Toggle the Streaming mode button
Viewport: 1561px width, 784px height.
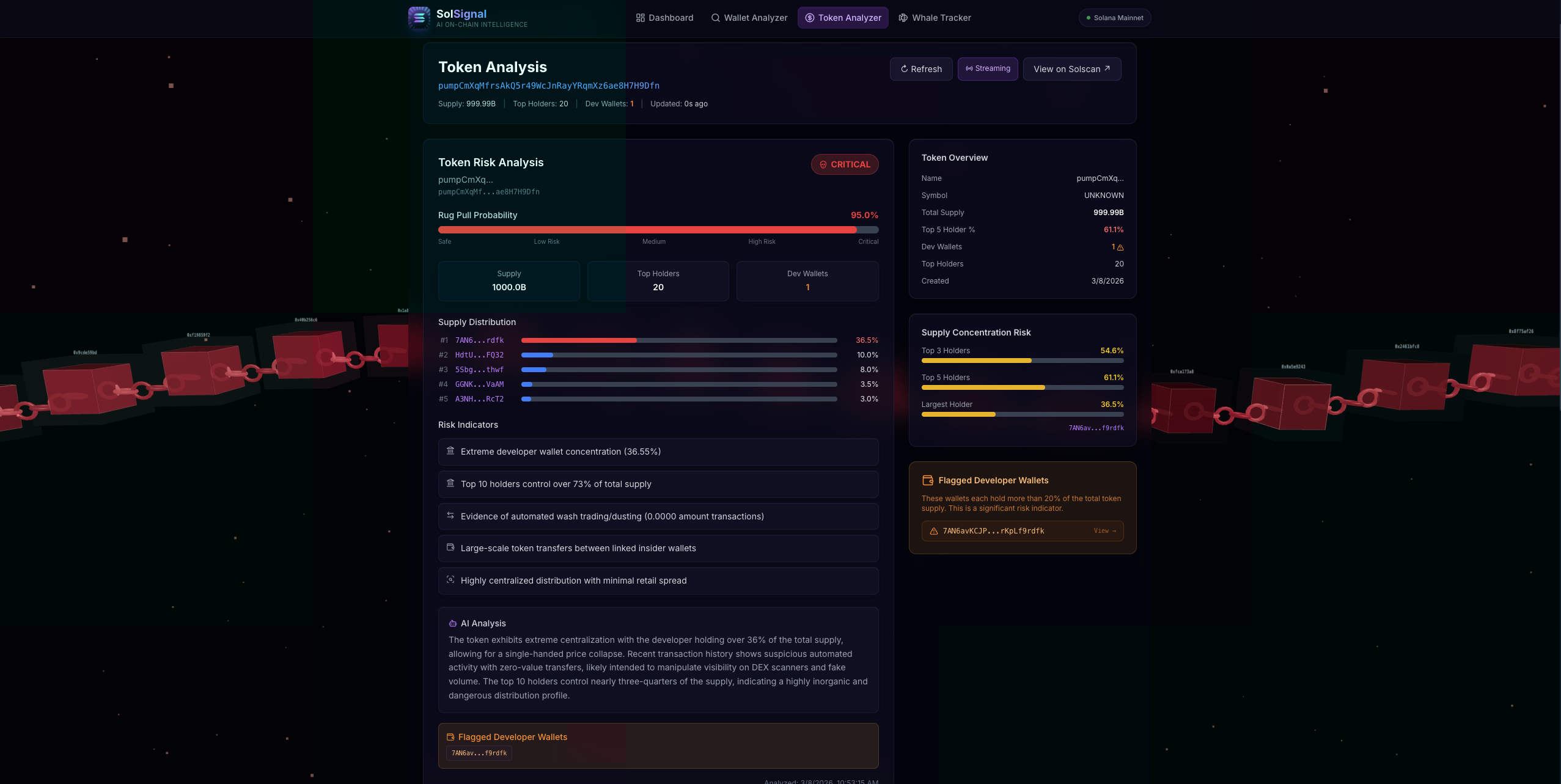[x=987, y=68]
